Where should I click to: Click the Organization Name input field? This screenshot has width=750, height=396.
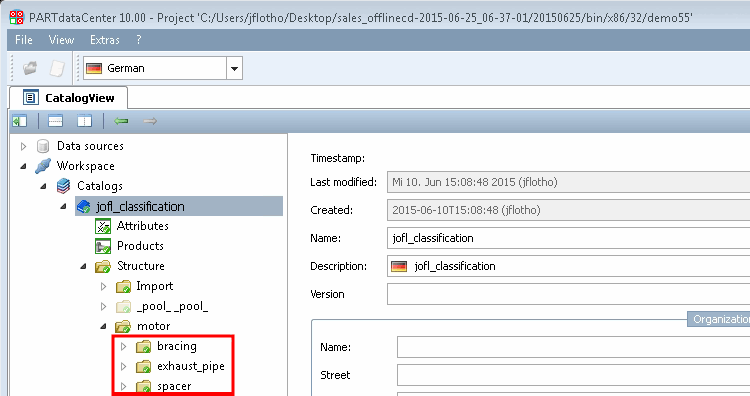tap(574, 347)
